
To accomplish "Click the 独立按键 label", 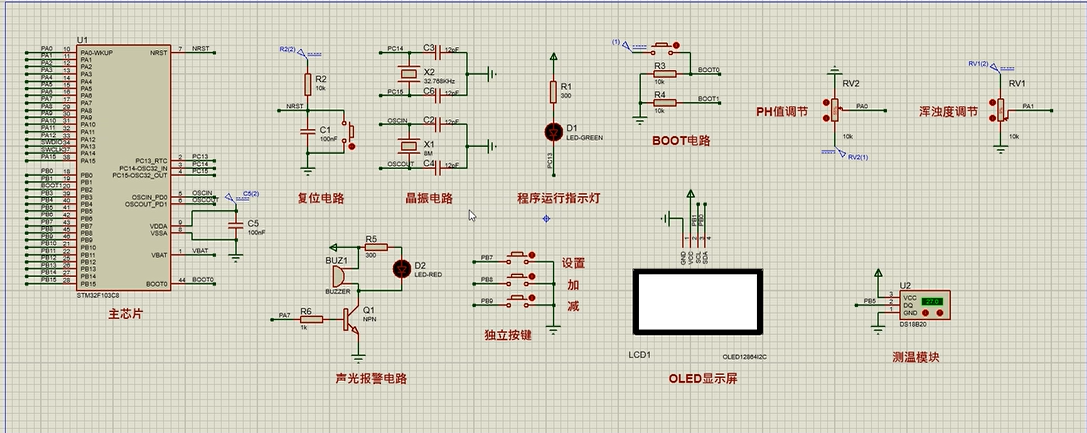I will pyautogui.click(x=508, y=335).
